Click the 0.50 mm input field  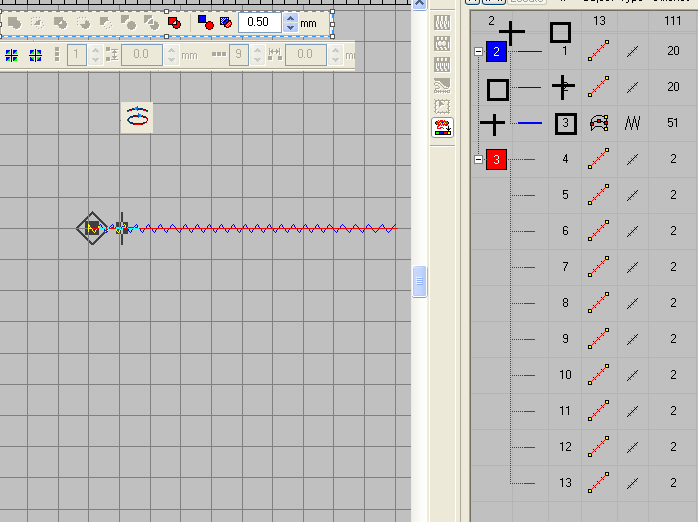click(259, 21)
